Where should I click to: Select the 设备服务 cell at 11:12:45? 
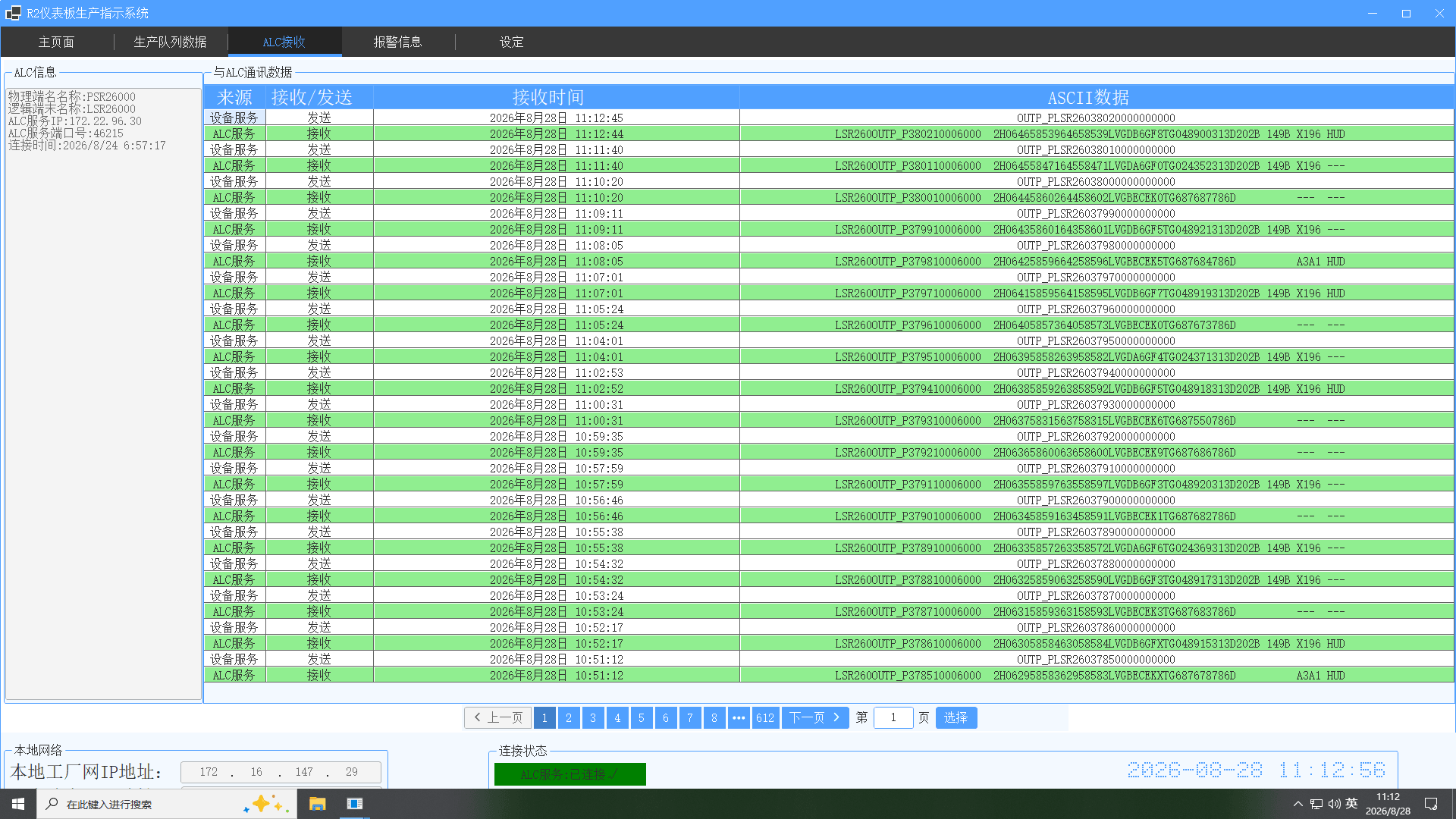click(234, 118)
